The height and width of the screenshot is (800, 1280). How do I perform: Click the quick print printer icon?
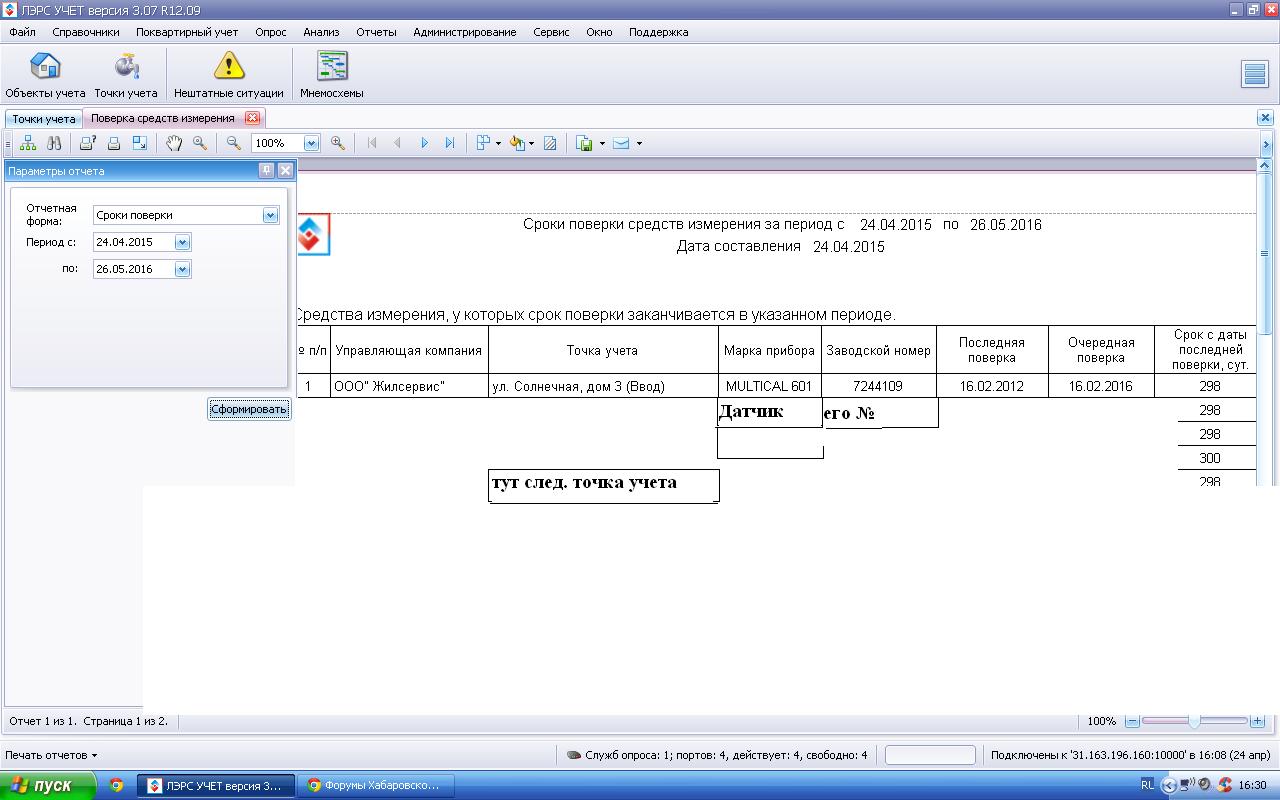114,143
